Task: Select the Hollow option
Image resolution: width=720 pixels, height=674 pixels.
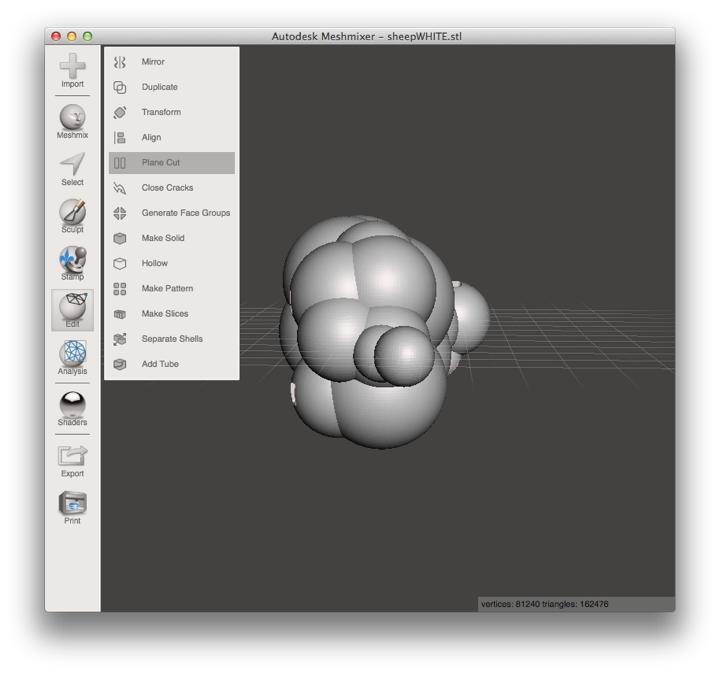Action: point(155,263)
